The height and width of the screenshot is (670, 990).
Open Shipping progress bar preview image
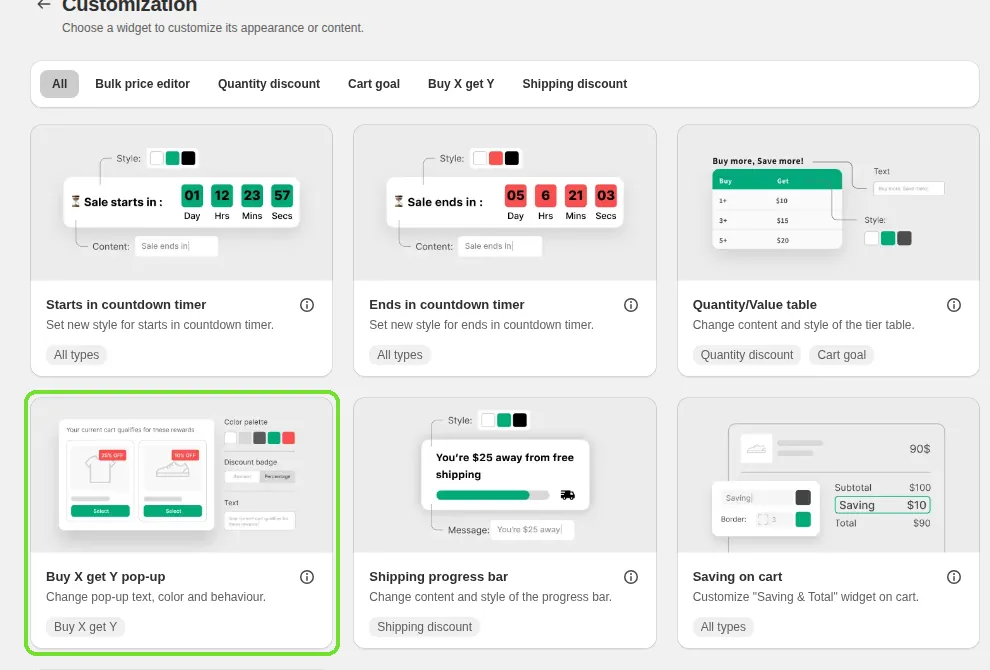(x=505, y=475)
